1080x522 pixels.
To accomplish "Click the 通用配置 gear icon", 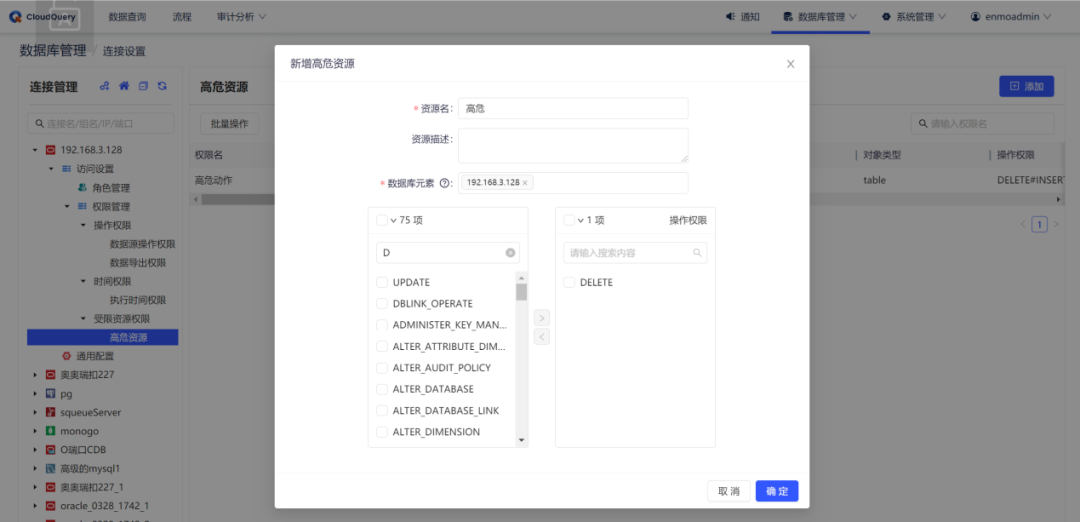I will (66, 356).
